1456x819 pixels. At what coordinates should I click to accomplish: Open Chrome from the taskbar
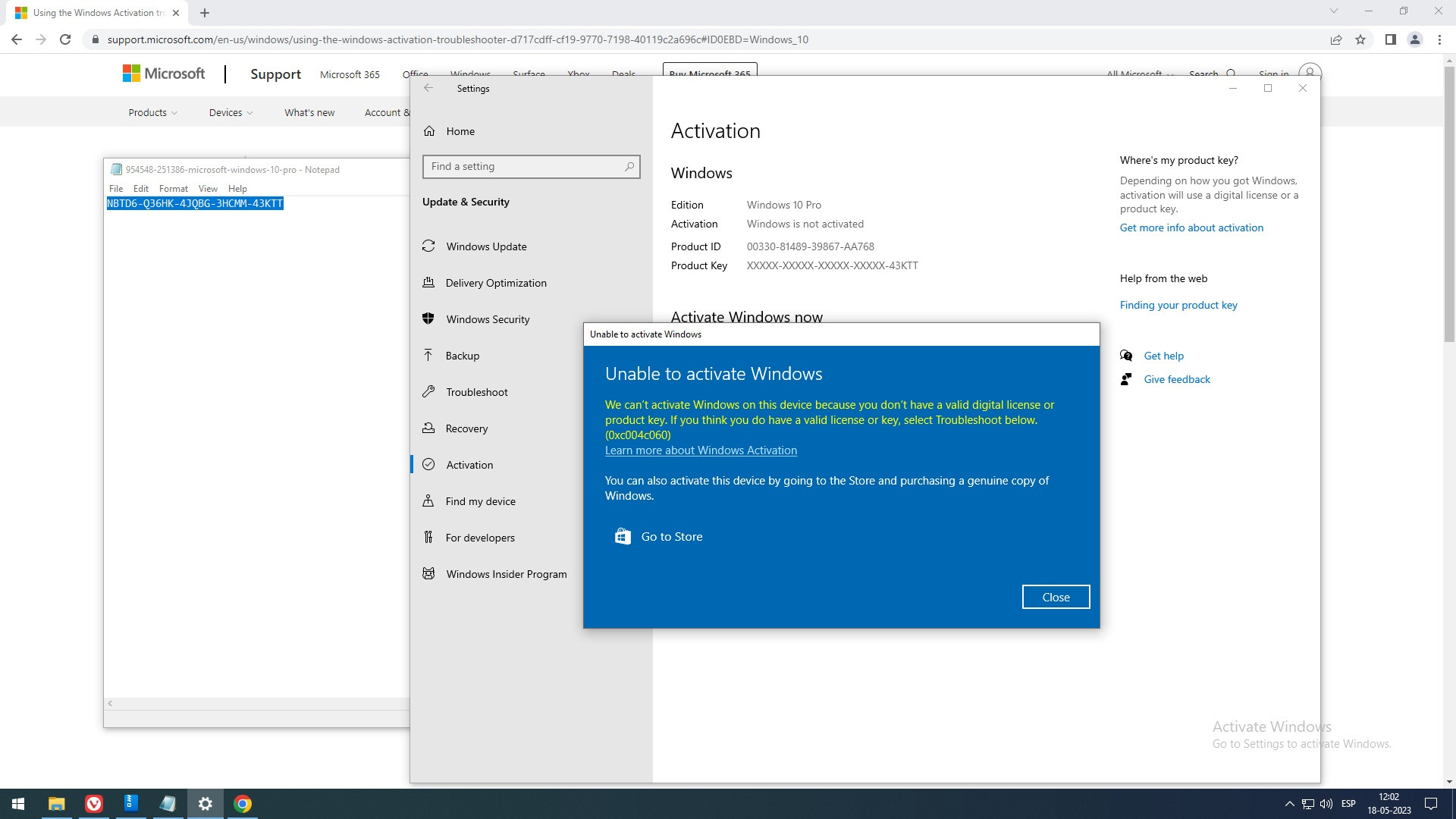243,804
